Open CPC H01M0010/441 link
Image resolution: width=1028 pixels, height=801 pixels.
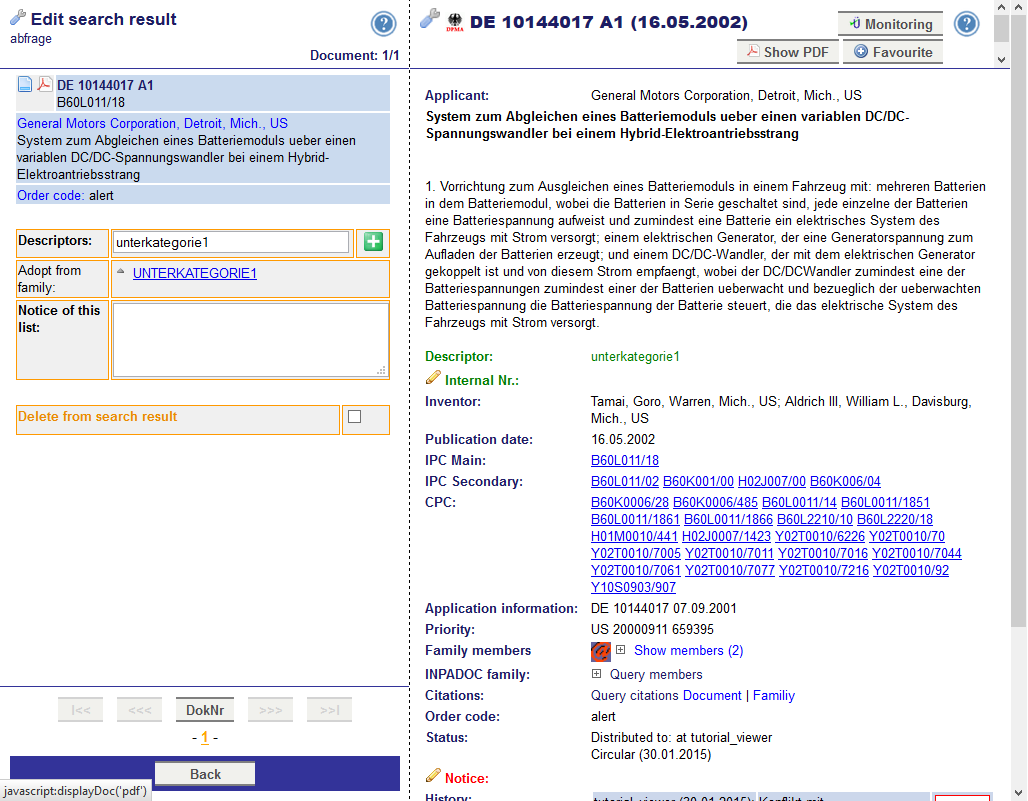click(634, 536)
